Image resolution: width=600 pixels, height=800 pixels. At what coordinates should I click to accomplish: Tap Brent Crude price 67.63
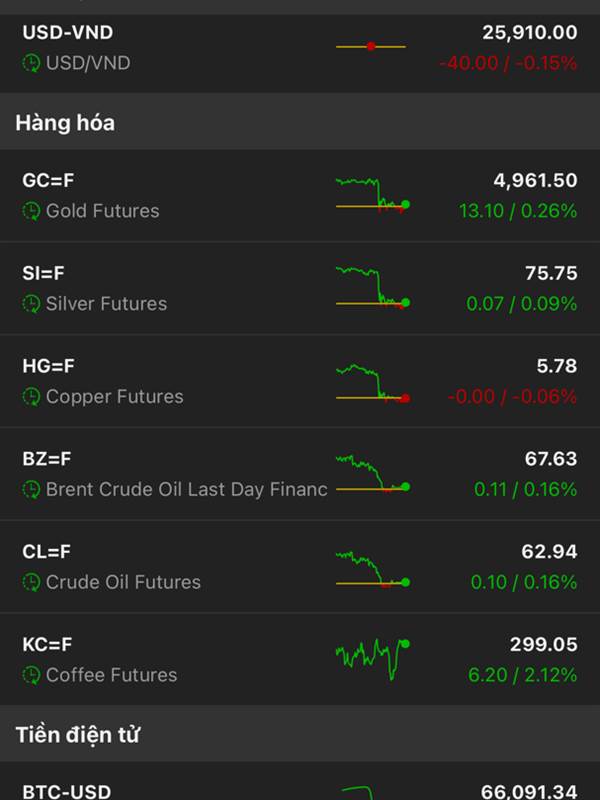(550, 458)
